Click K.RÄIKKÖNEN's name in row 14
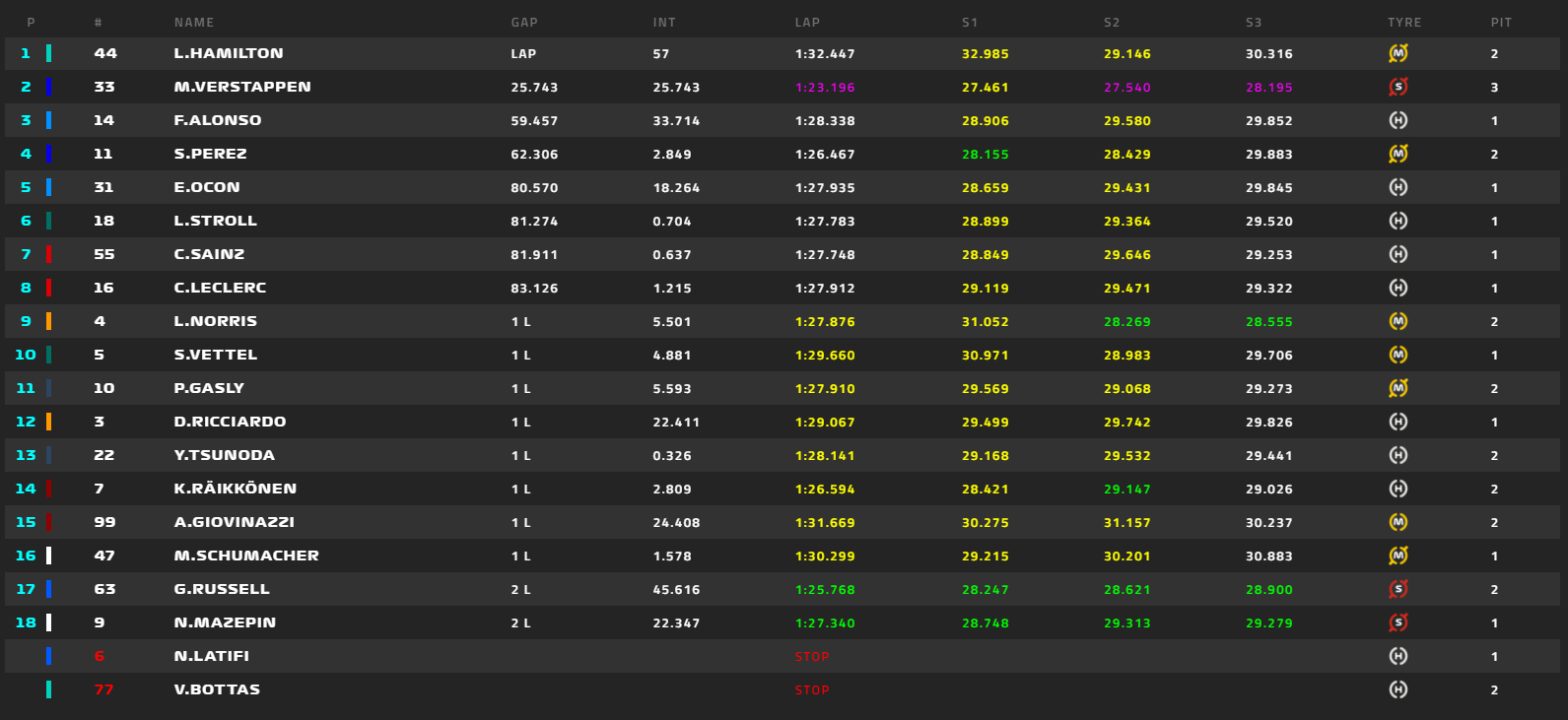The height and width of the screenshot is (720, 1568). [x=236, y=489]
